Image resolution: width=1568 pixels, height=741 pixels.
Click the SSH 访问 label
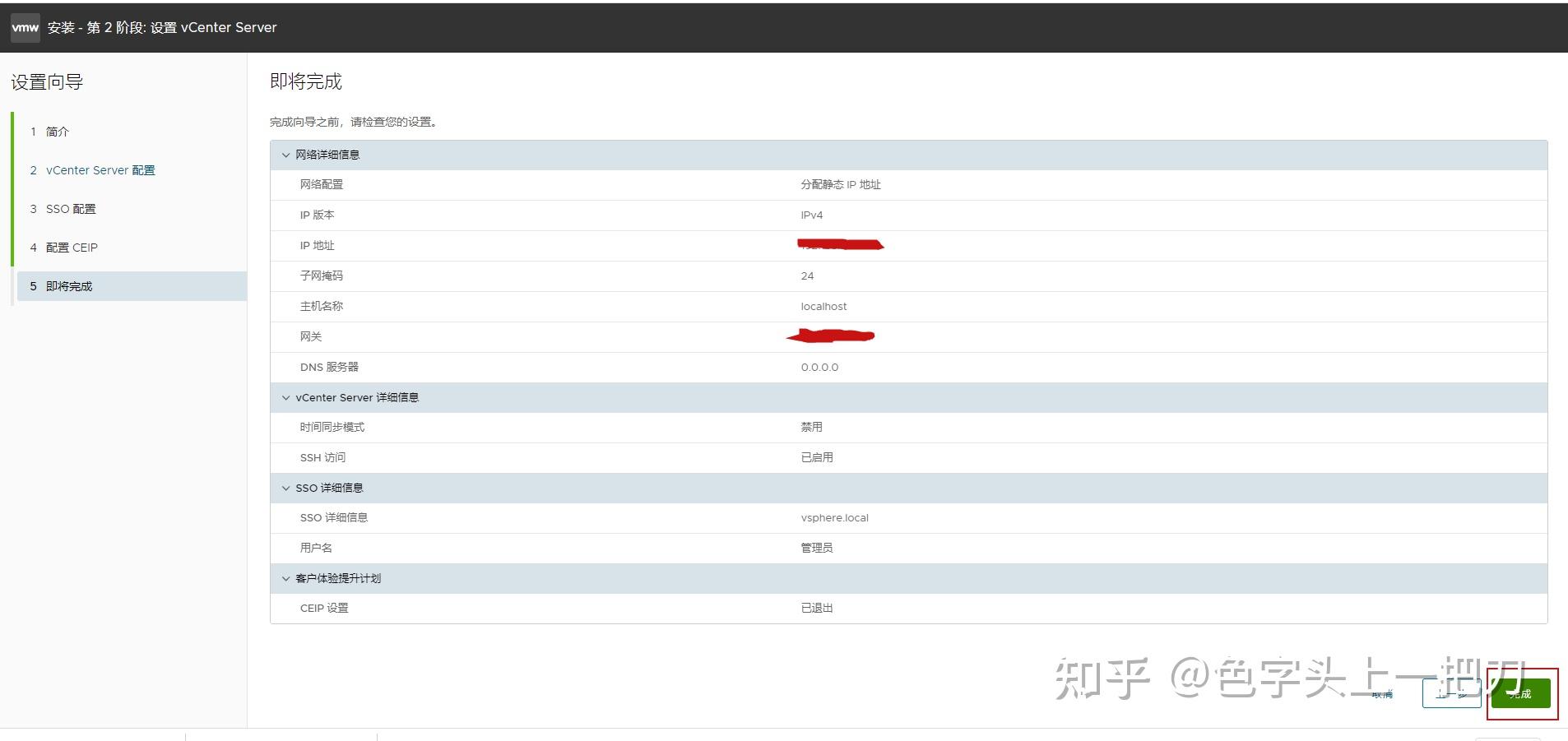click(322, 458)
